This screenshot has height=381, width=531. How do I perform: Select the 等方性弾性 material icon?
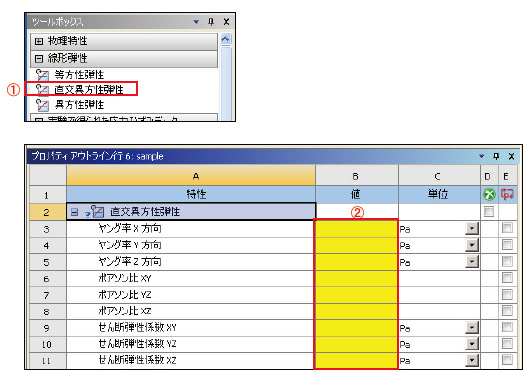(42, 75)
